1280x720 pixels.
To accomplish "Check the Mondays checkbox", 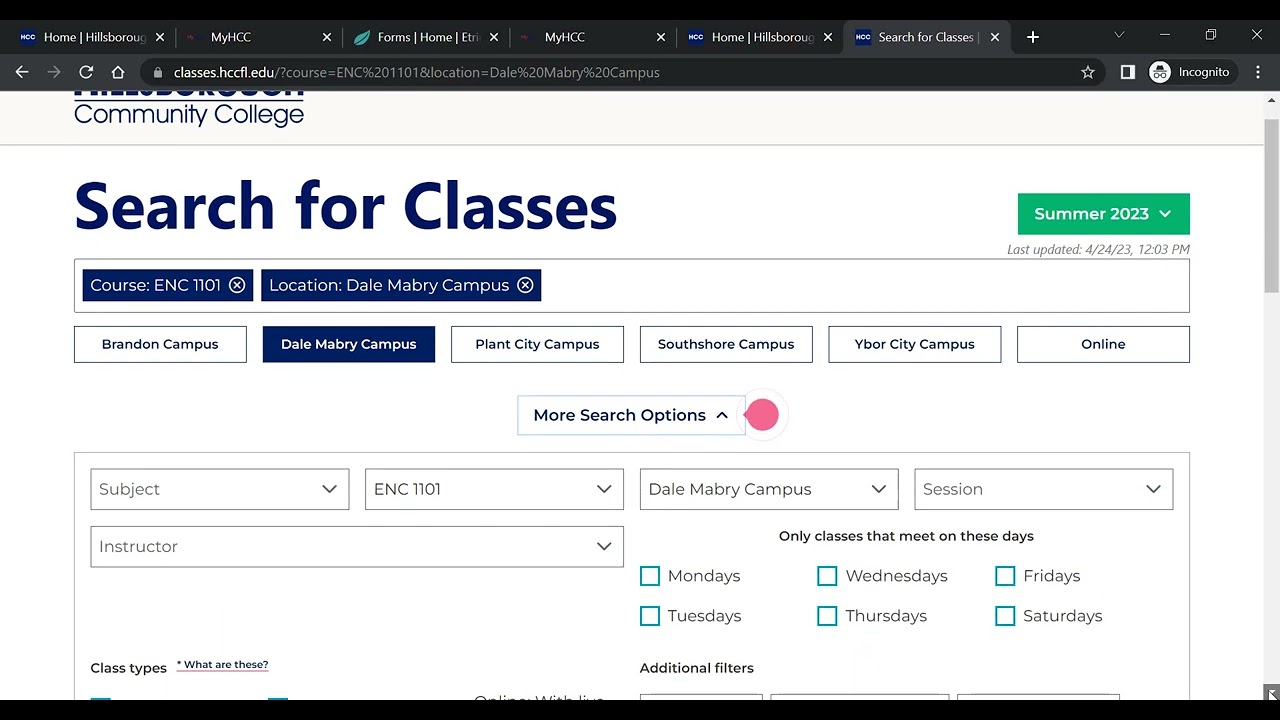I will click(650, 576).
